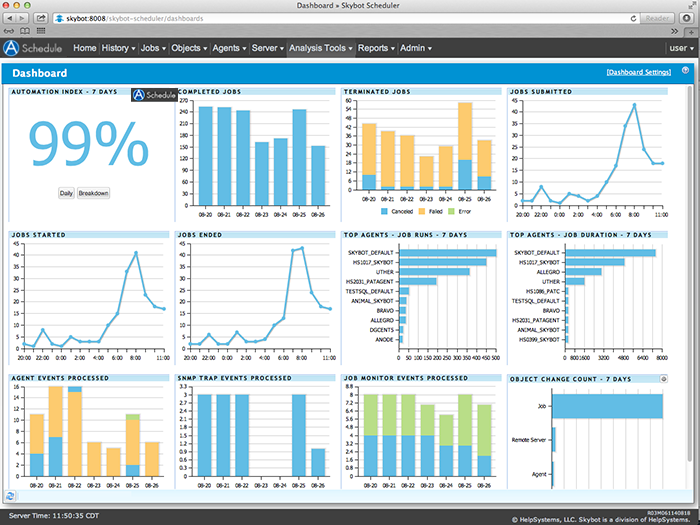Click the TESTSQL_DEFAULT label in Job Duration chart

click(x=536, y=301)
